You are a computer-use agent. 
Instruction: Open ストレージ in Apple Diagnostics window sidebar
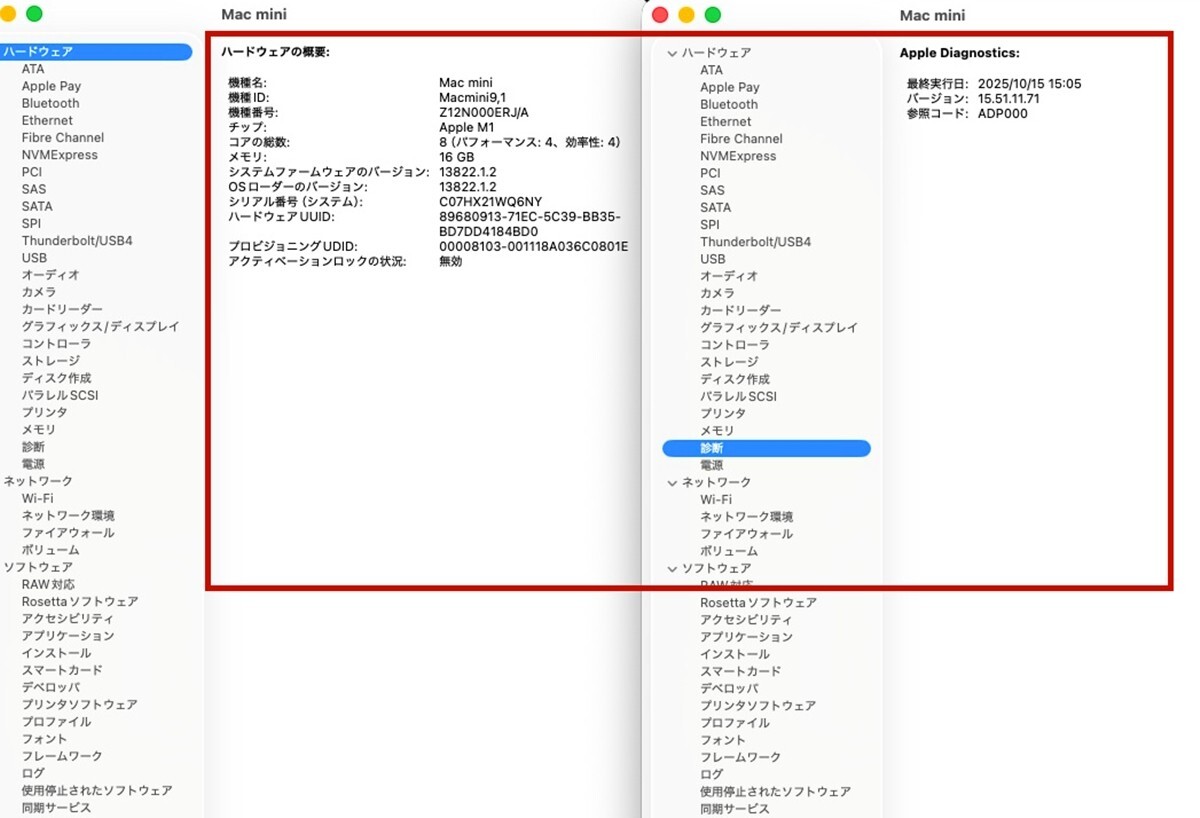[729, 362]
